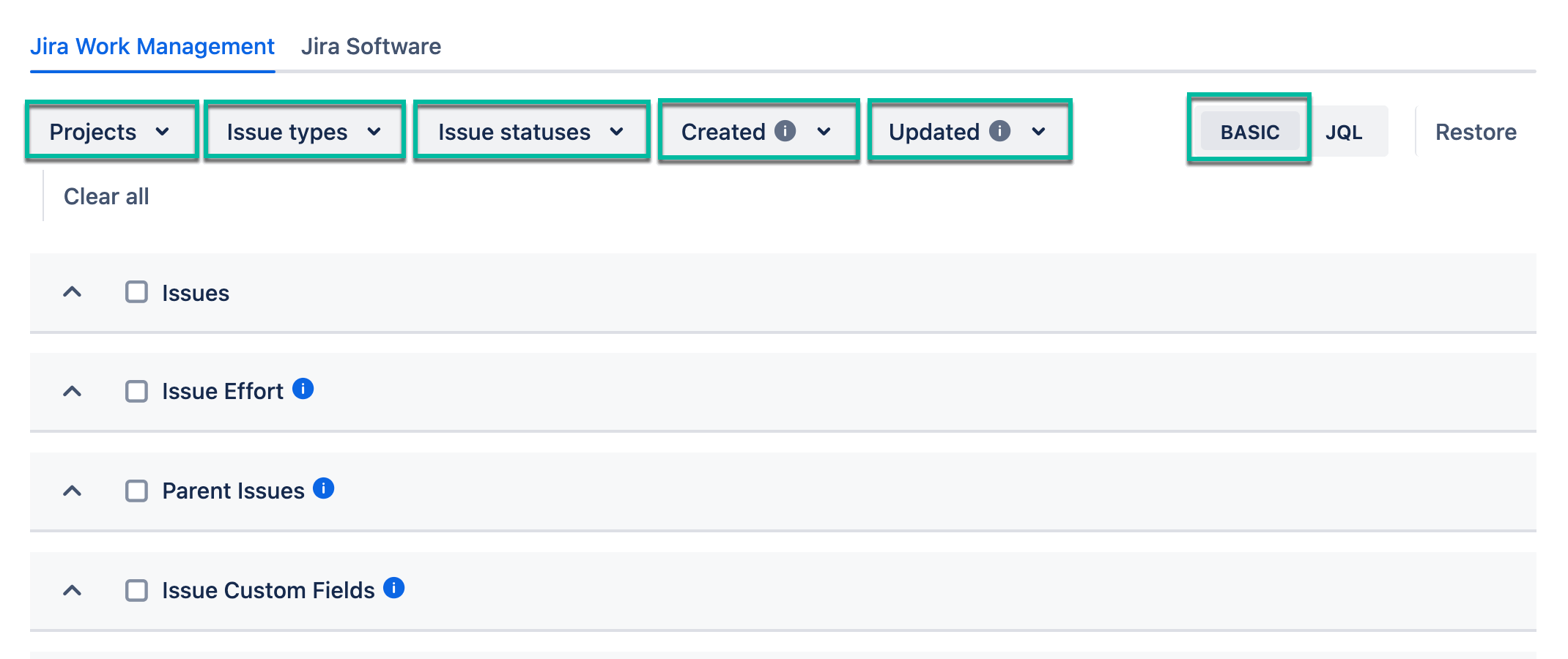The width and height of the screenshot is (1568, 659).
Task: Select the Jira Work Management tab
Action: [152, 46]
